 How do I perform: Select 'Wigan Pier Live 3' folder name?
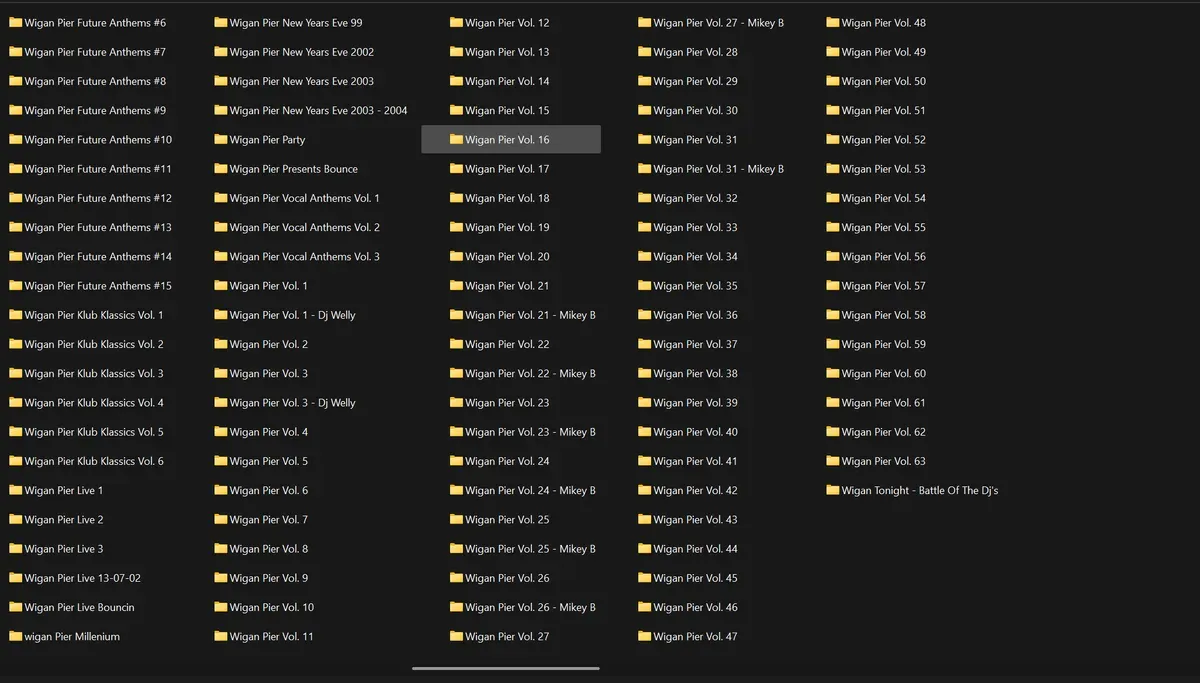pyautogui.click(x=64, y=549)
